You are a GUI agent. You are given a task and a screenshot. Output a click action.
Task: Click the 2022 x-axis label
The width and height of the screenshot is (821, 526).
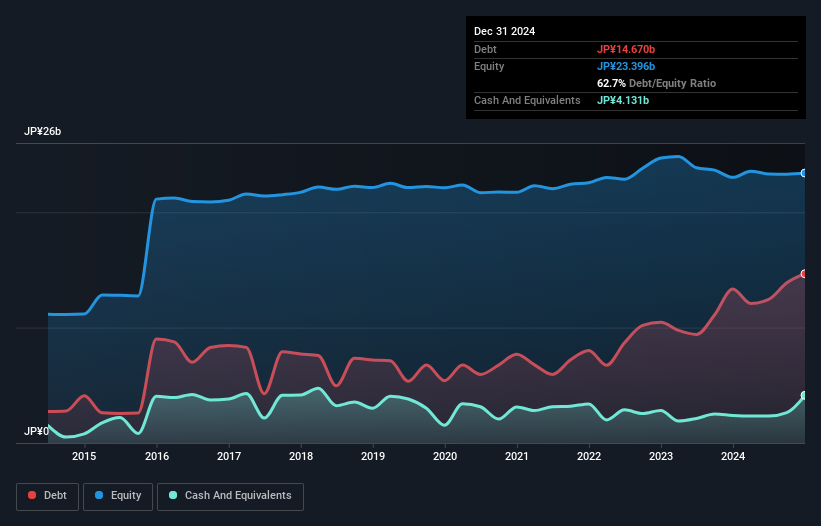(589, 456)
